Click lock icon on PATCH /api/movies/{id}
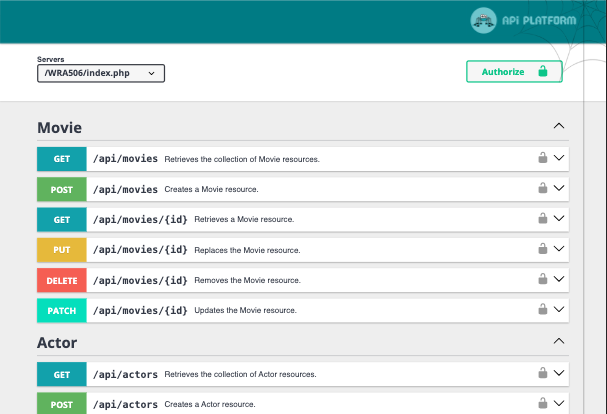607x414 pixels. [x=542, y=310]
